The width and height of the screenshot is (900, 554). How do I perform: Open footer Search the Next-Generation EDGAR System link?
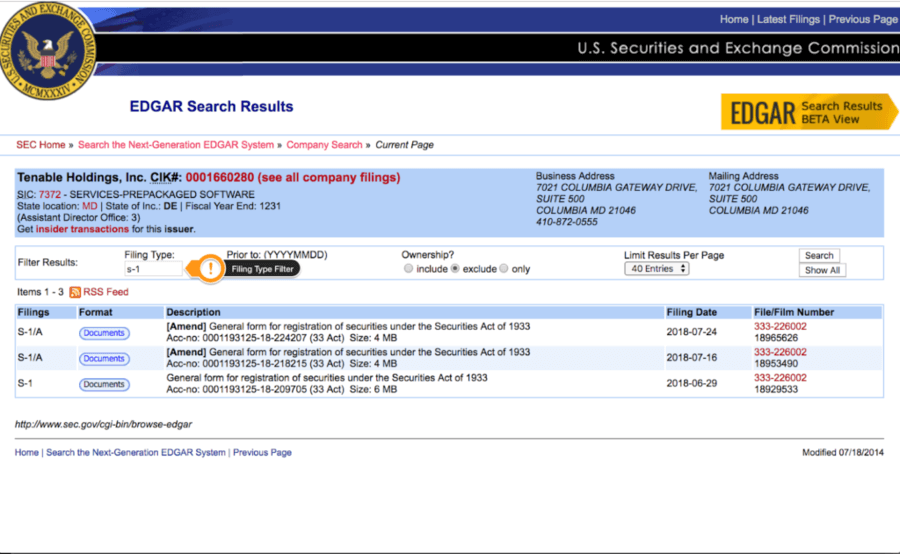tap(135, 452)
